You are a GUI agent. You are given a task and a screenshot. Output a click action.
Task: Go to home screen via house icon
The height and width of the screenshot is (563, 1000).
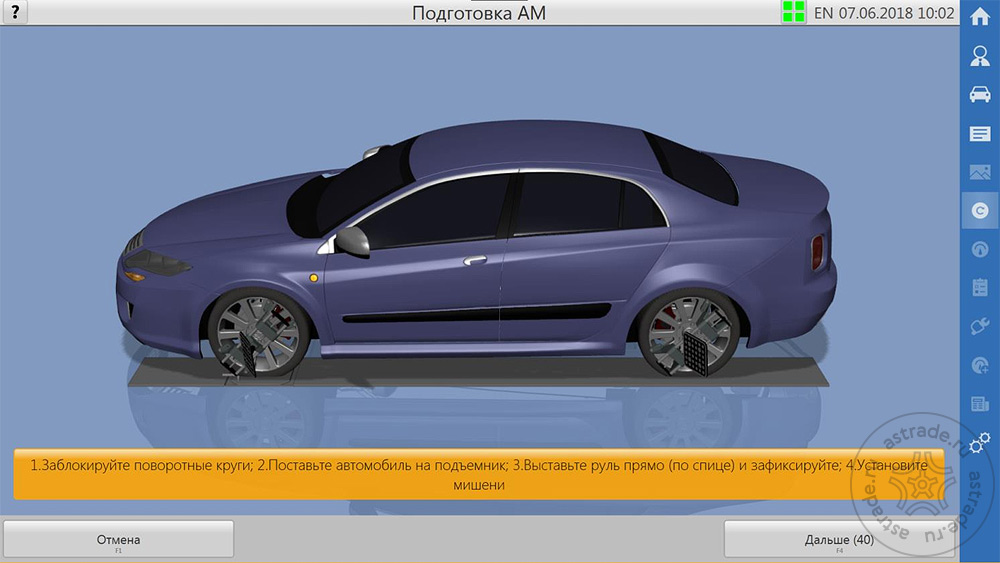pos(980,17)
